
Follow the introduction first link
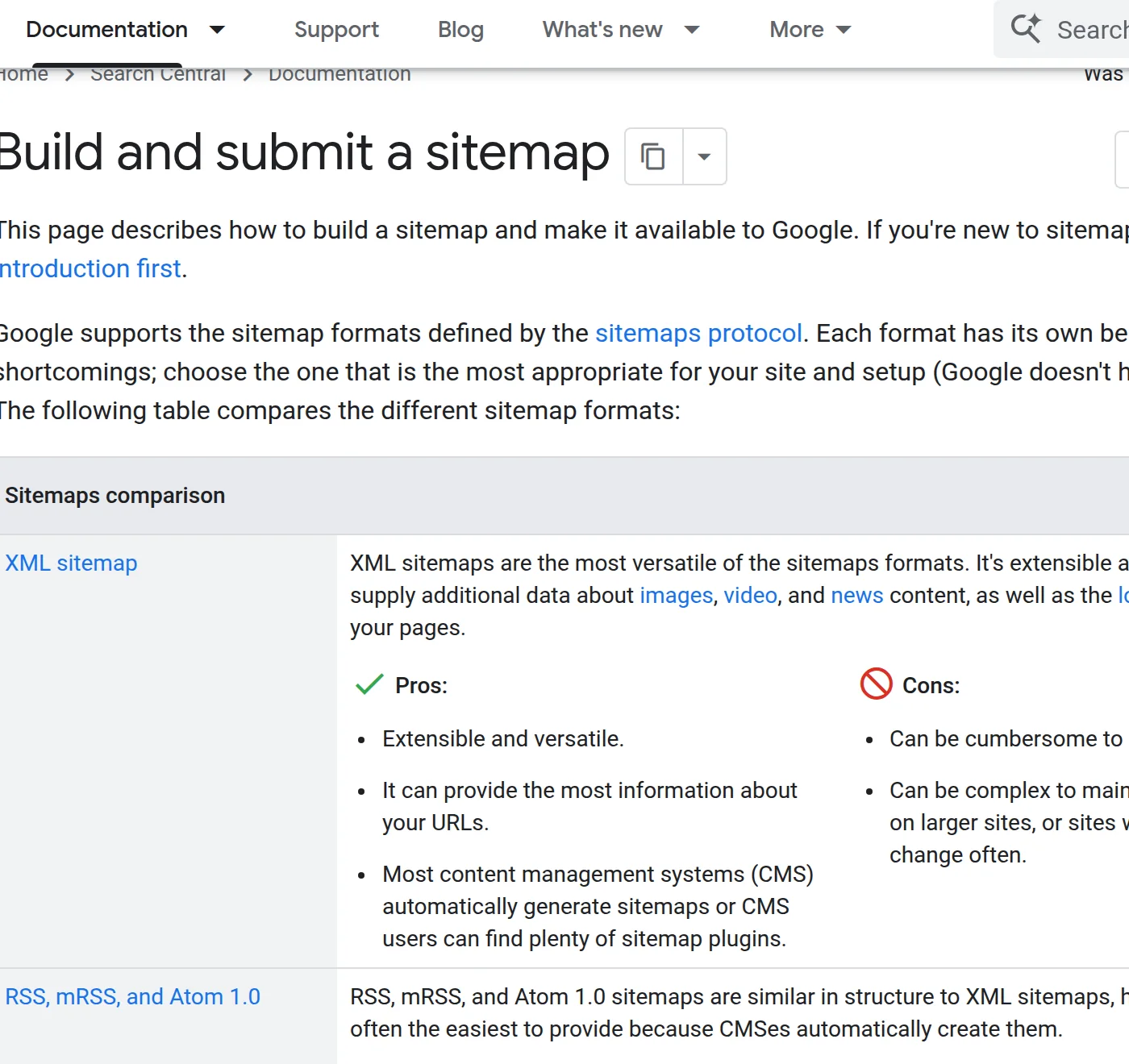[90, 268]
